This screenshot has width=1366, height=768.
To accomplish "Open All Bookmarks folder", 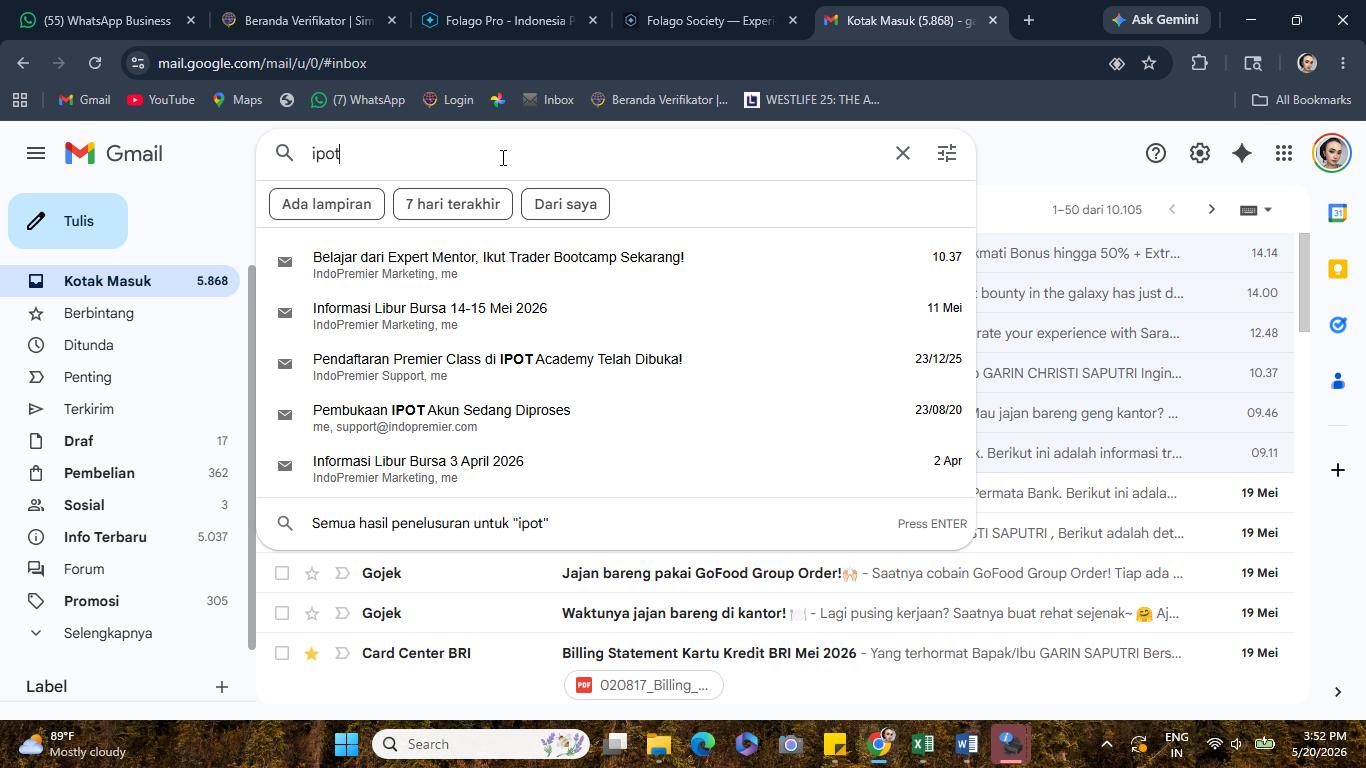I will (1301, 100).
